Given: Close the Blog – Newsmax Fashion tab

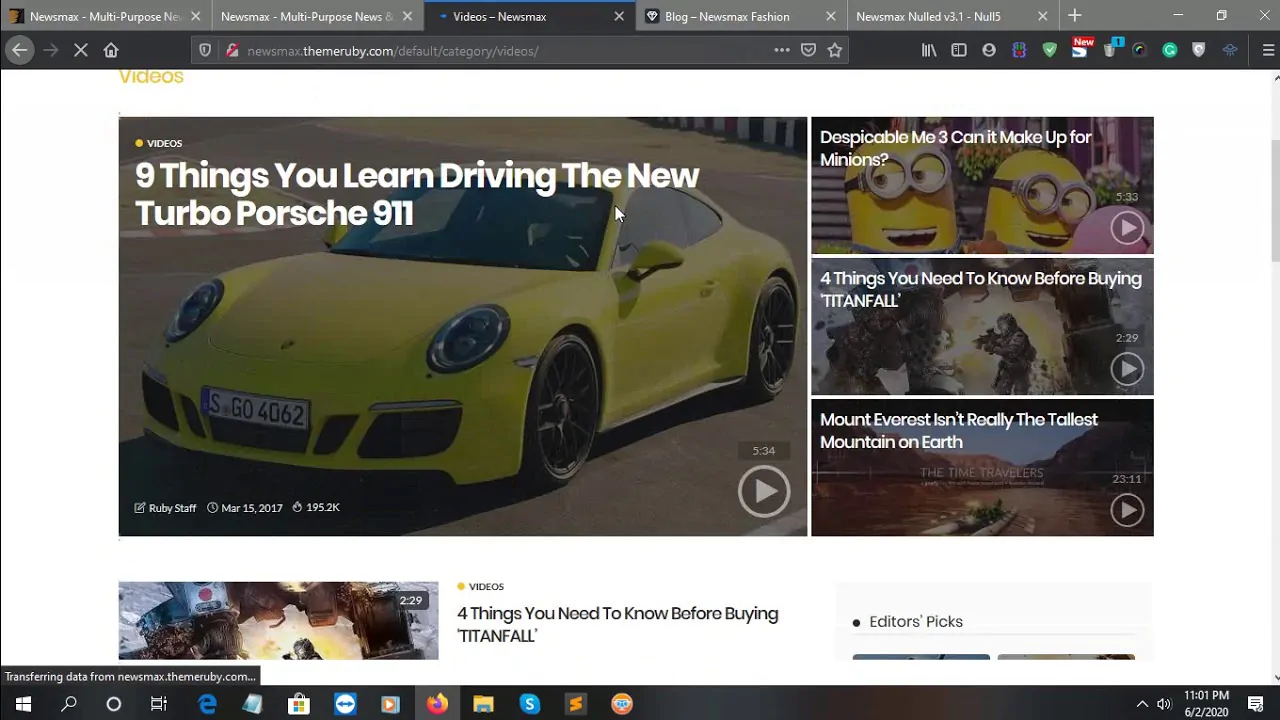Looking at the screenshot, I should coord(831,16).
